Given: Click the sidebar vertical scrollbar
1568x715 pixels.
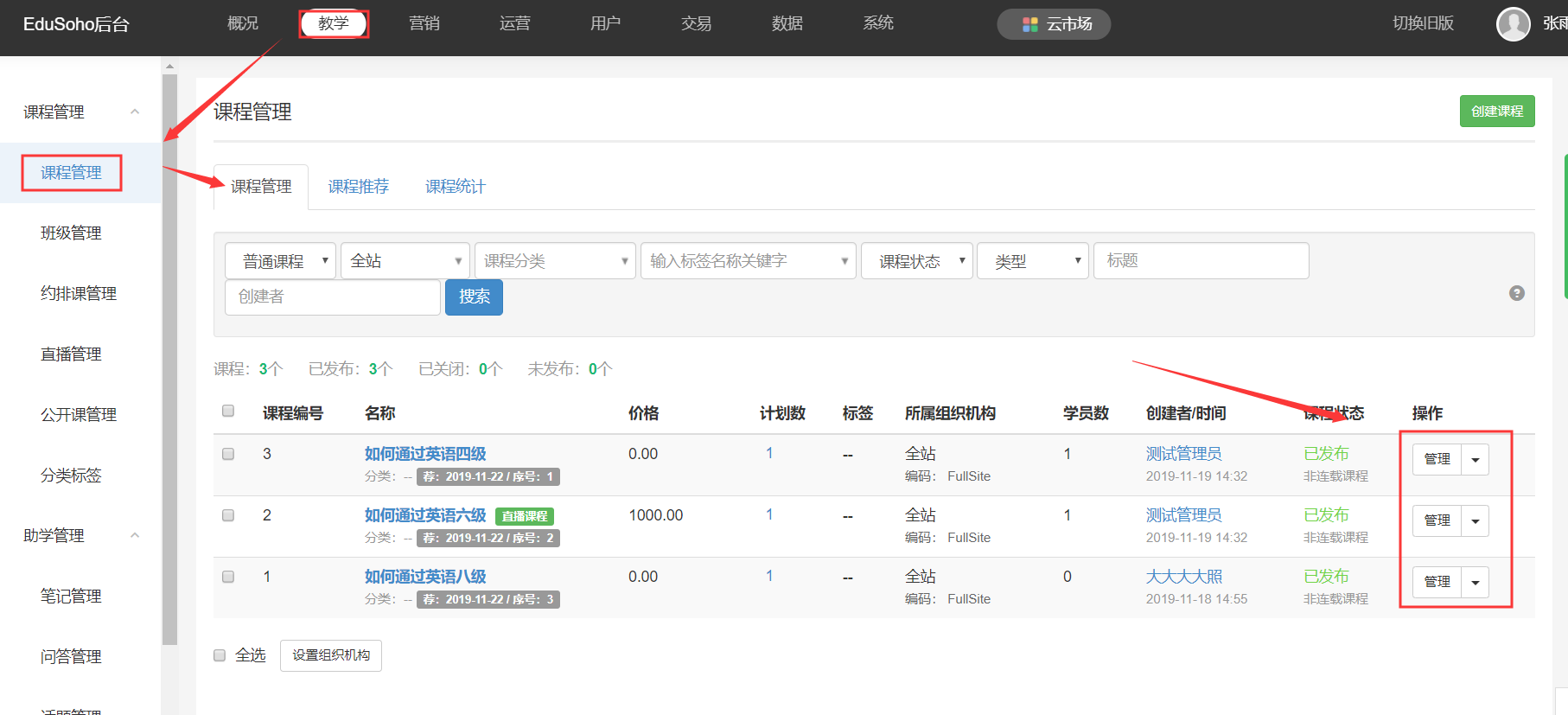Looking at the screenshot, I should pos(169,346).
